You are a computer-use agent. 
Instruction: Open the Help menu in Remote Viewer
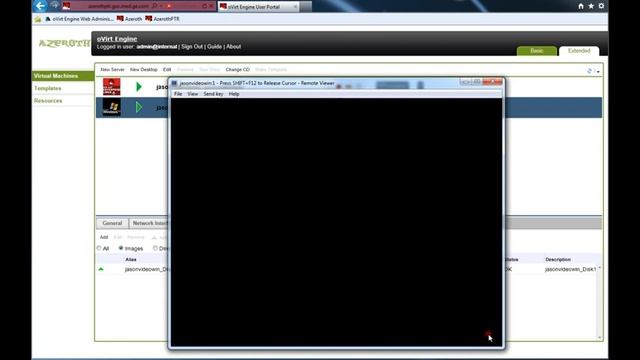(x=234, y=94)
